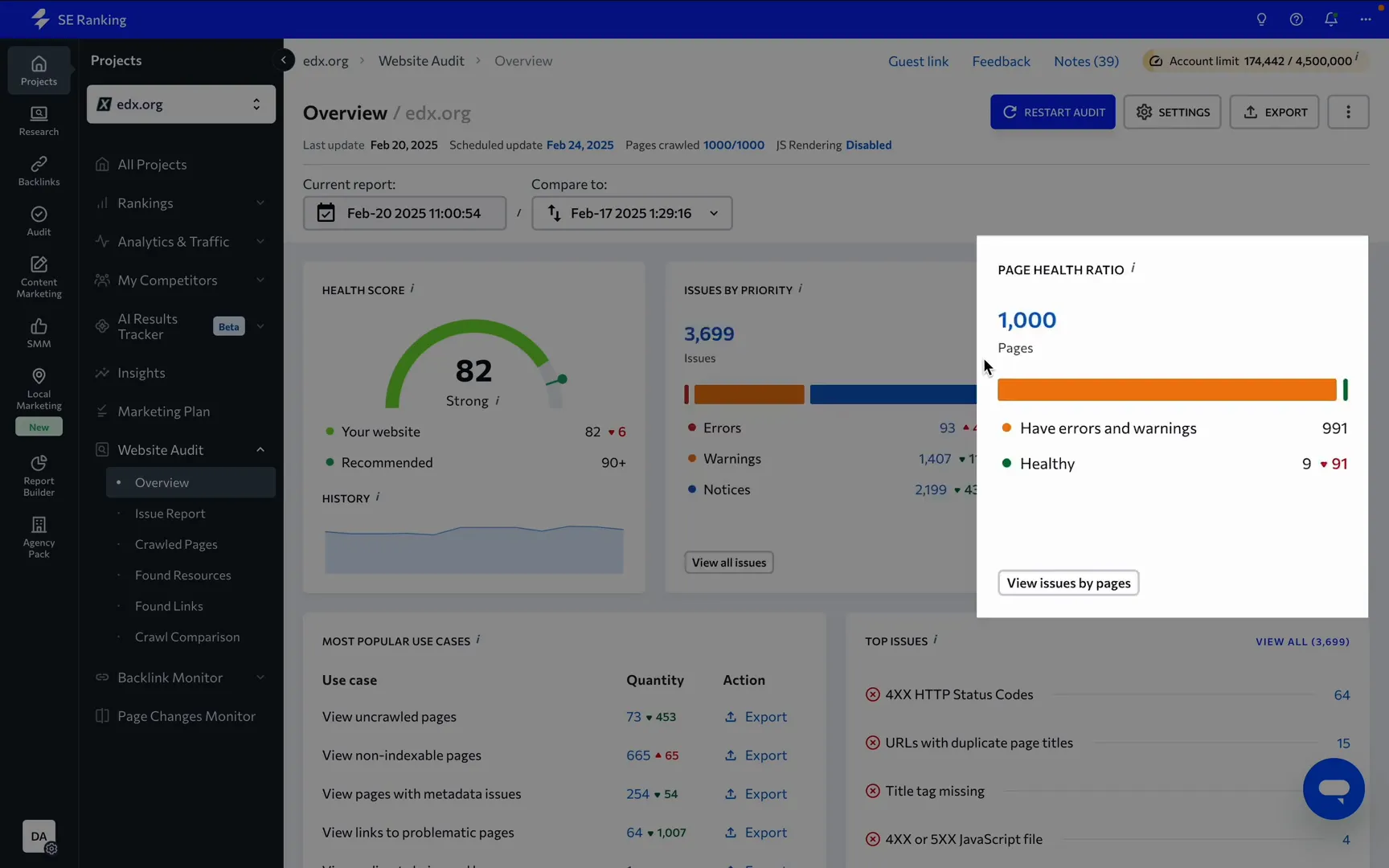Switch to the Issue Report page

click(x=170, y=513)
